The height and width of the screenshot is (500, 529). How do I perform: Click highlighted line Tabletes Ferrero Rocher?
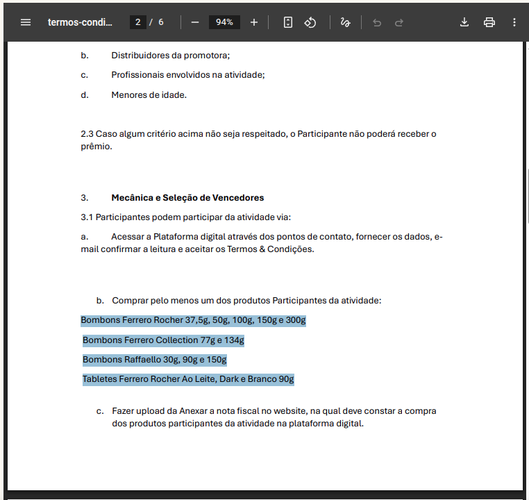[188, 379]
